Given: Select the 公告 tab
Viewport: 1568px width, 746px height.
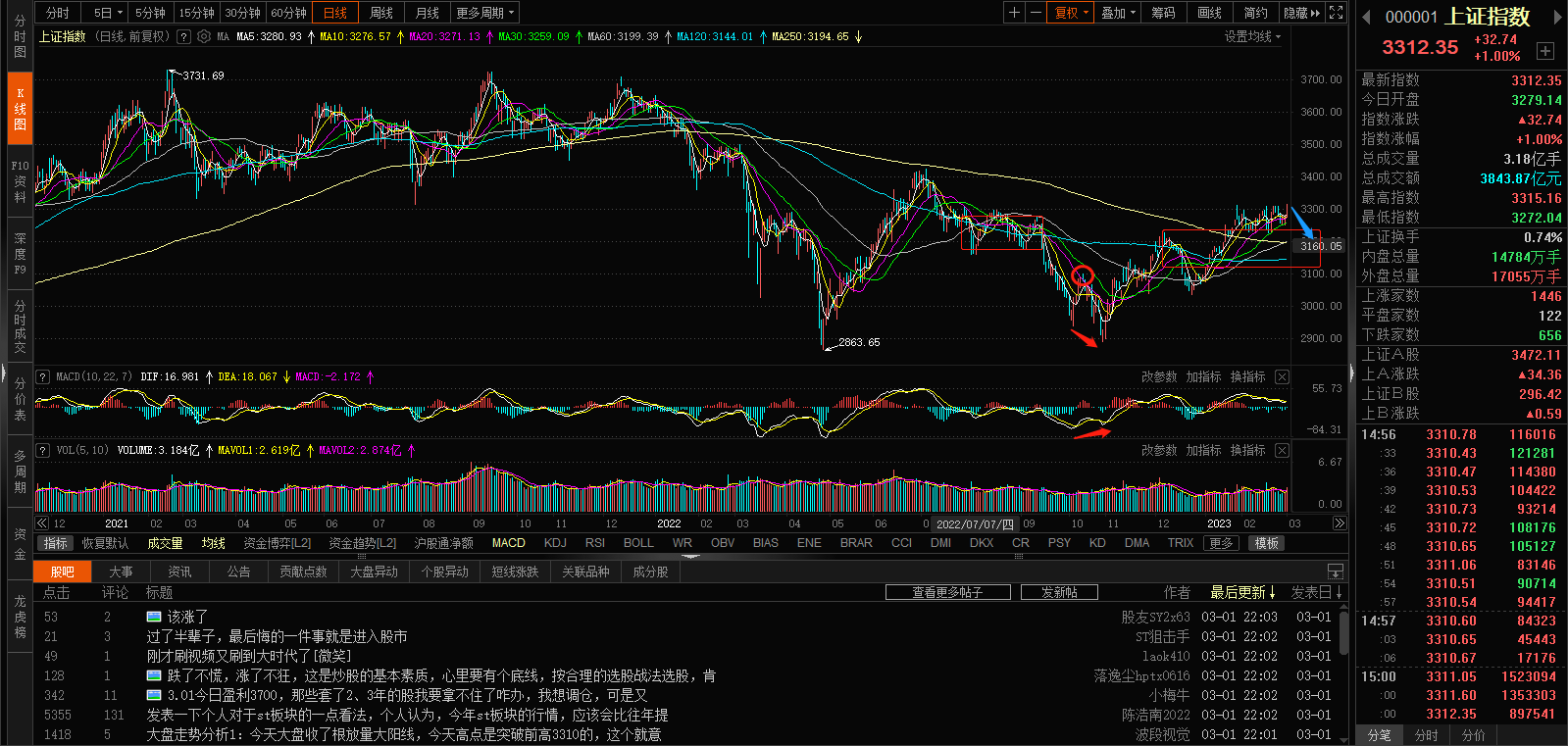Looking at the screenshot, I should [x=238, y=572].
